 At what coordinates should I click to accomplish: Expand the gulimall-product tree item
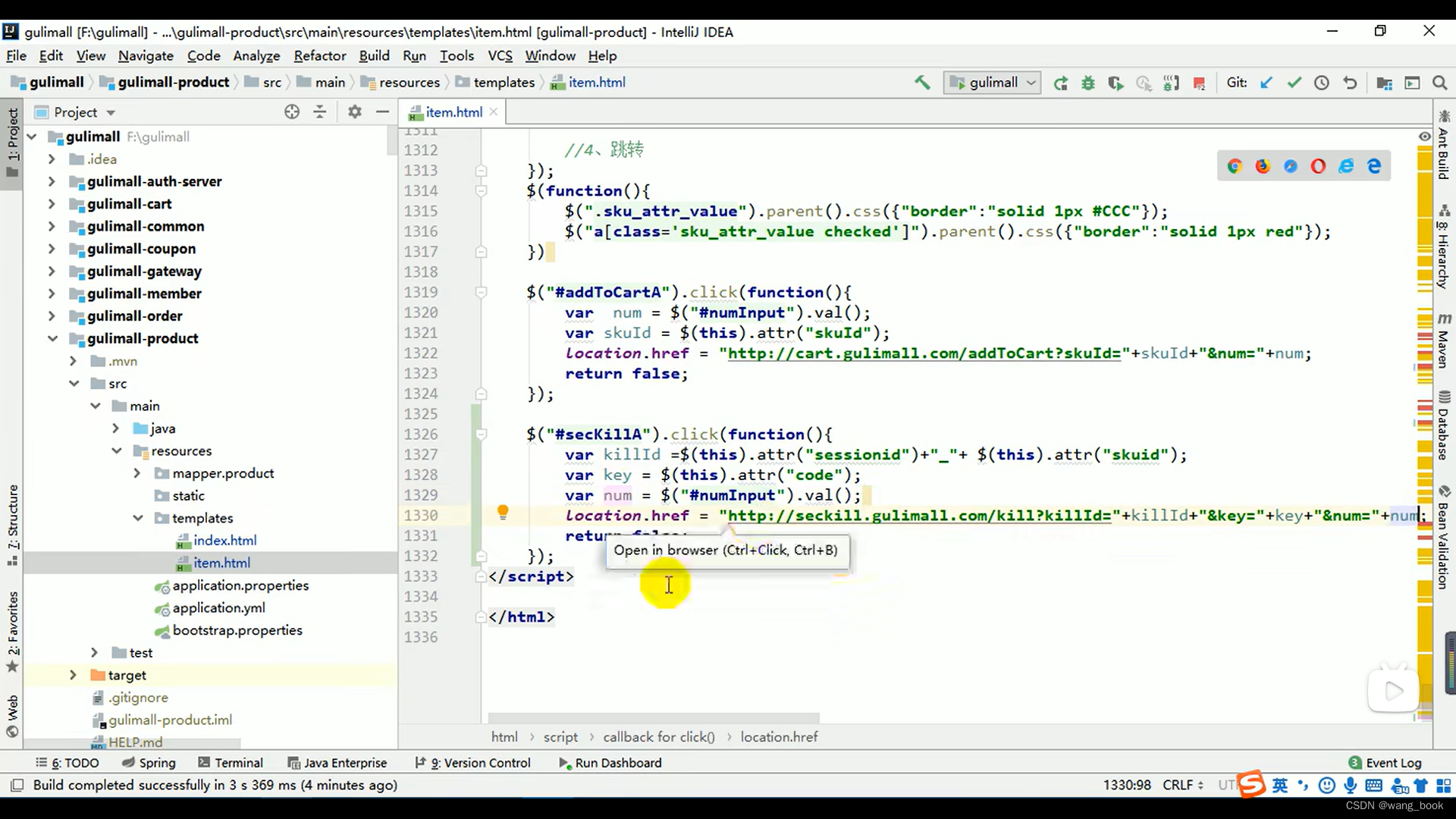click(53, 338)
